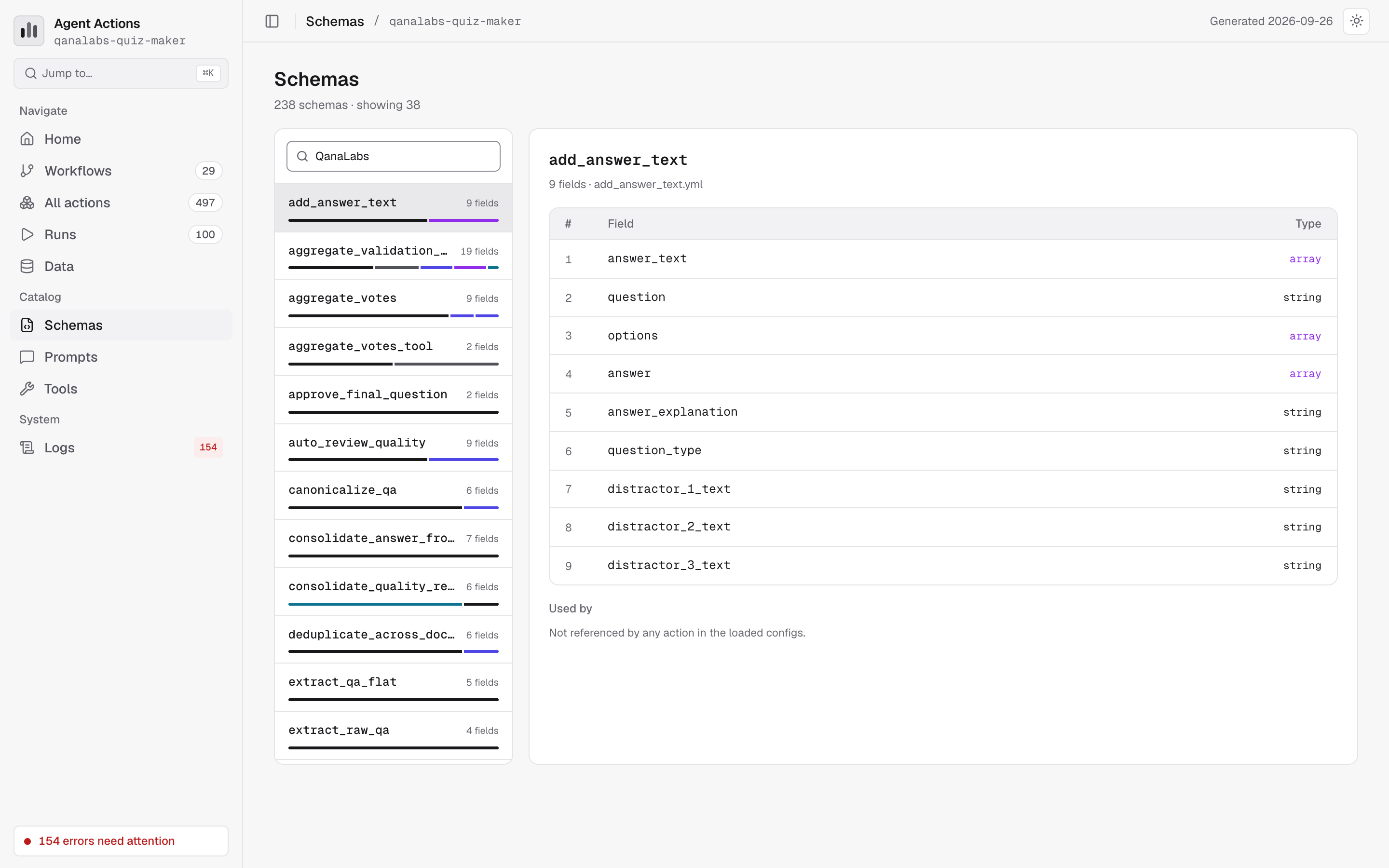Click the Agent Actions logo icon
The height and width of the screenshot is (868, 1389).
point(29,31)
